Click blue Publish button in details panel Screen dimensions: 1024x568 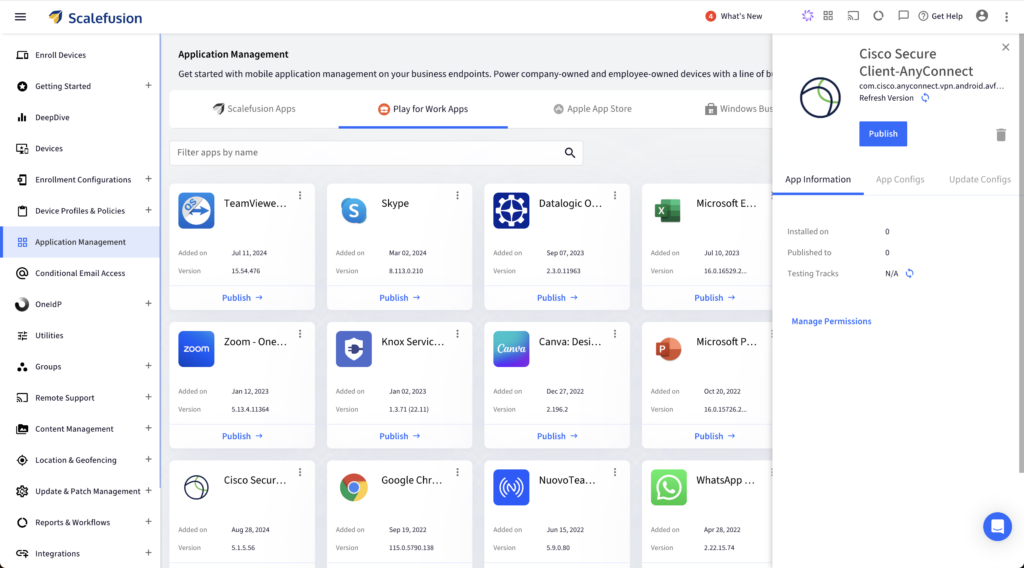[x=883, y=134]
